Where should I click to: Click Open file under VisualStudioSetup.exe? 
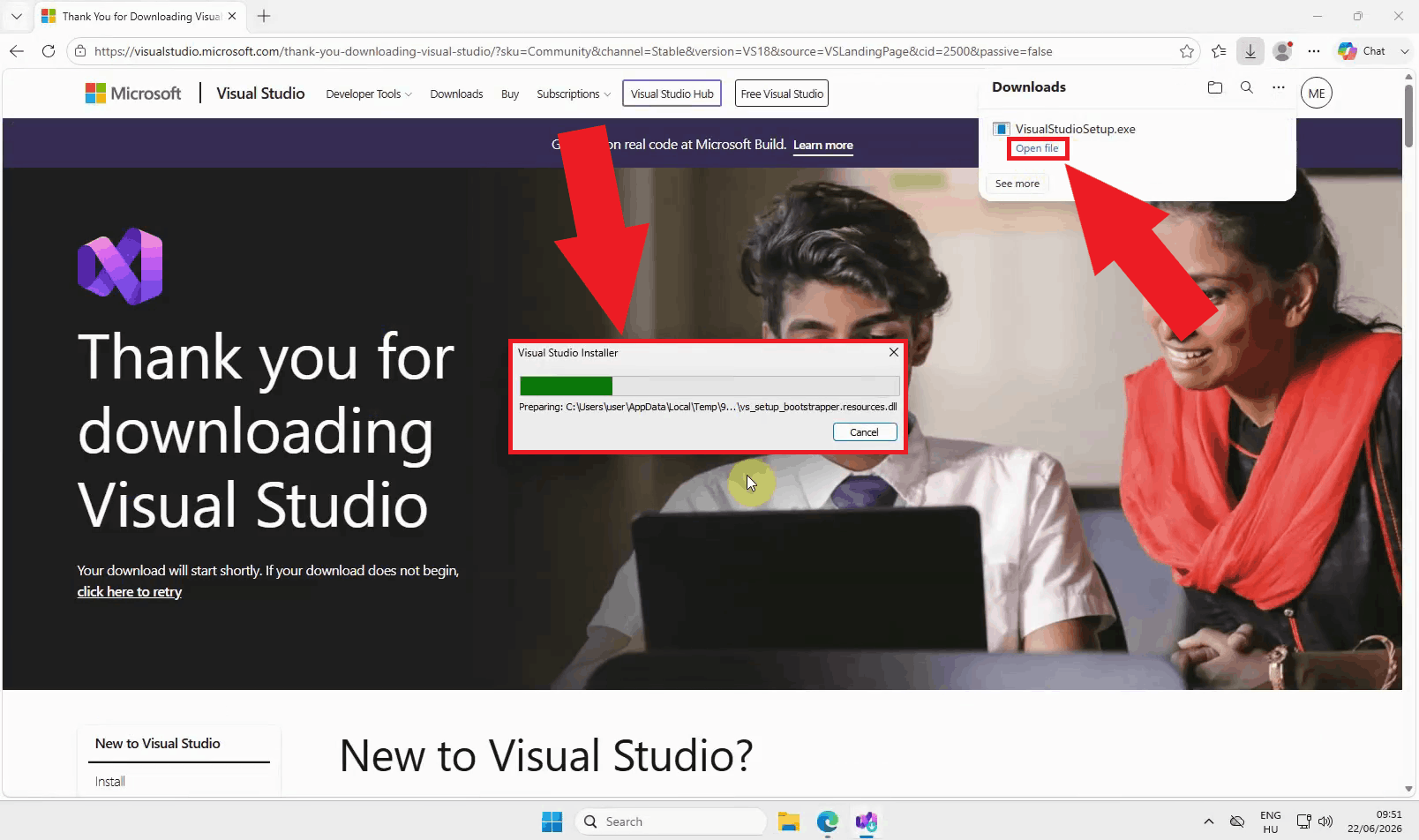pos(1037,148)
